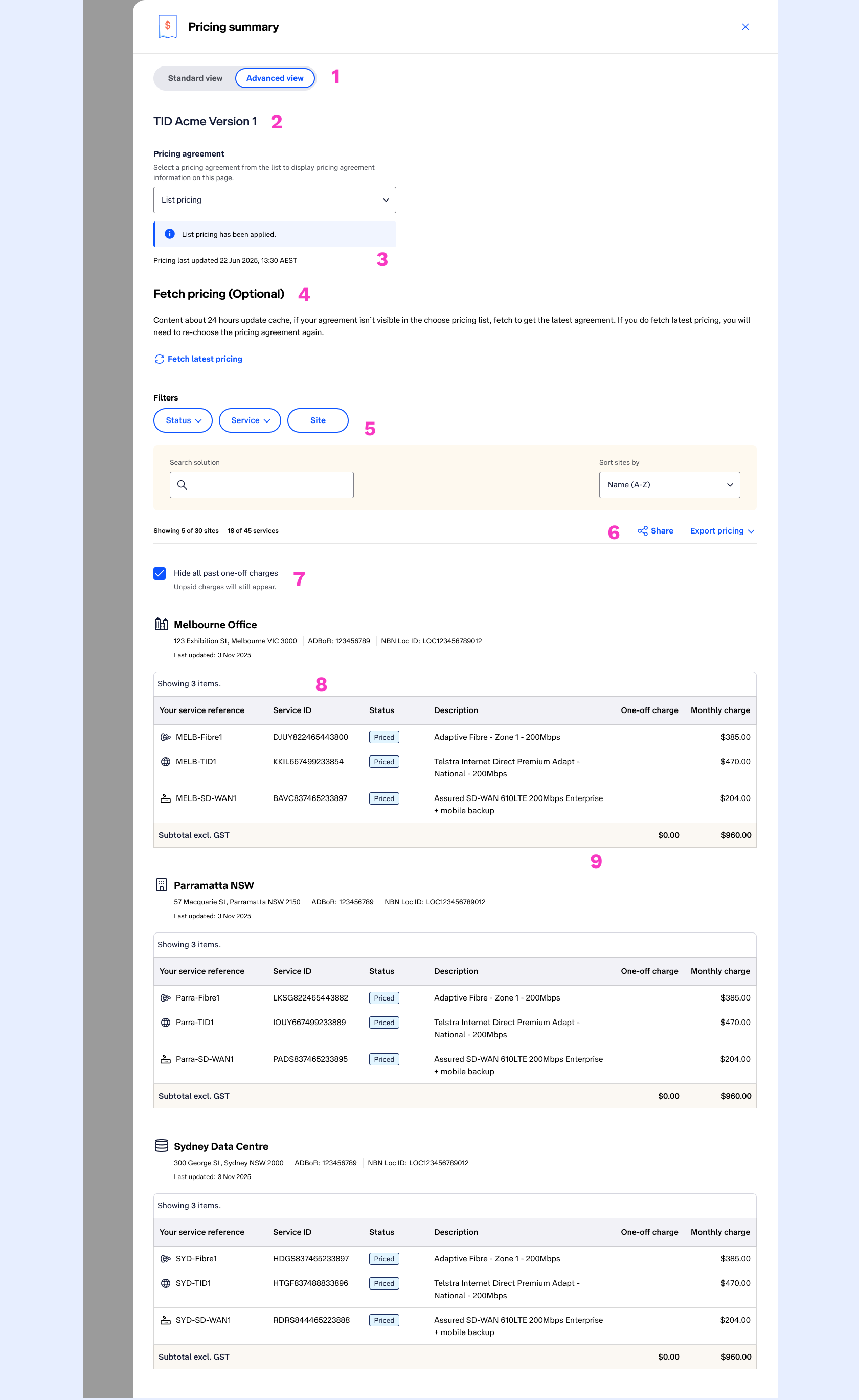Open the Status filter dropdown
This screenshot has width=859, height=1400.
tap(183, 420)
